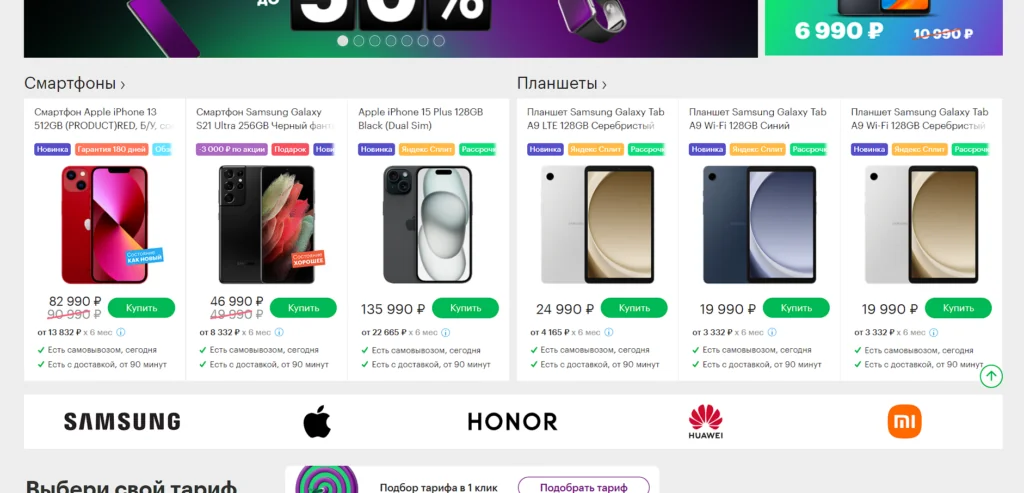Image resolution: width=1024 pixels, height=493 pixels.
Task: Click the Galaxy S21 Ultra phone image
Action: (266, 224)
